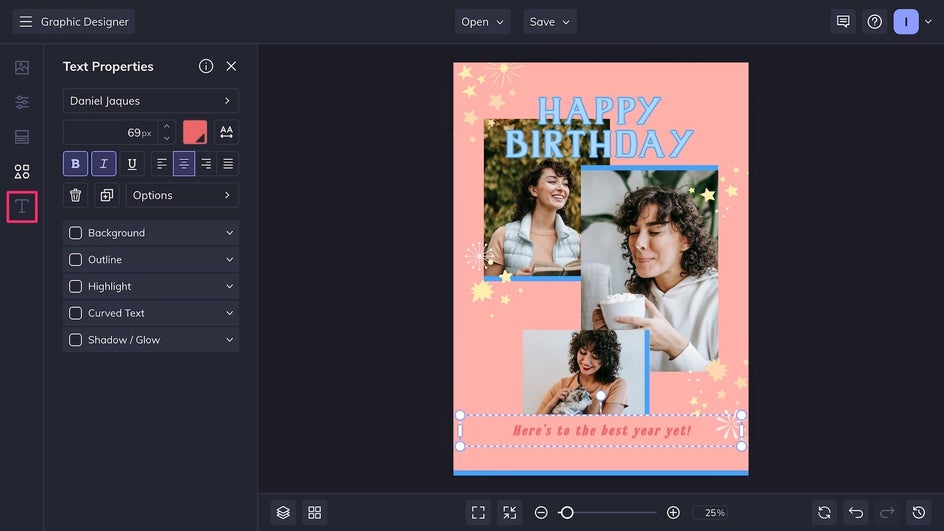The height and width of the screenshot is (531, 944).
Task: Open the feedback comment icon
Action: [x=843, y=22]
